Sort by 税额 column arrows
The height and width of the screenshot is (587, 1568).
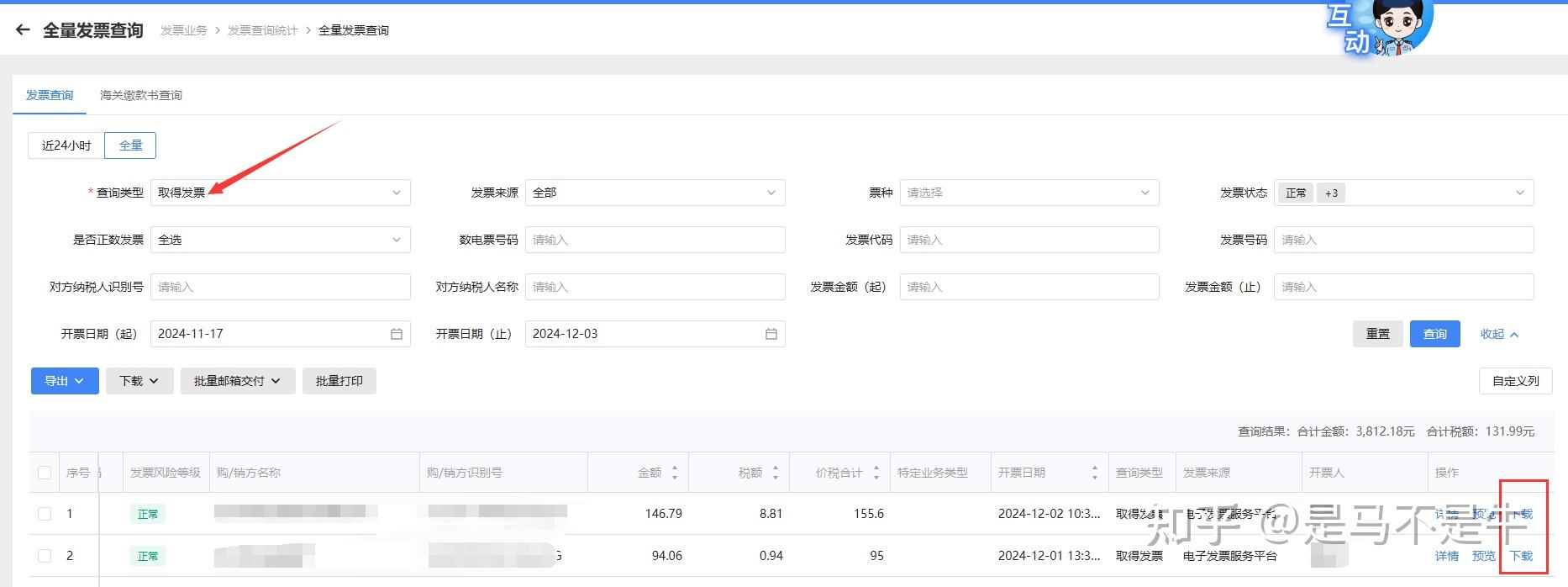click(x=776, y=473)
